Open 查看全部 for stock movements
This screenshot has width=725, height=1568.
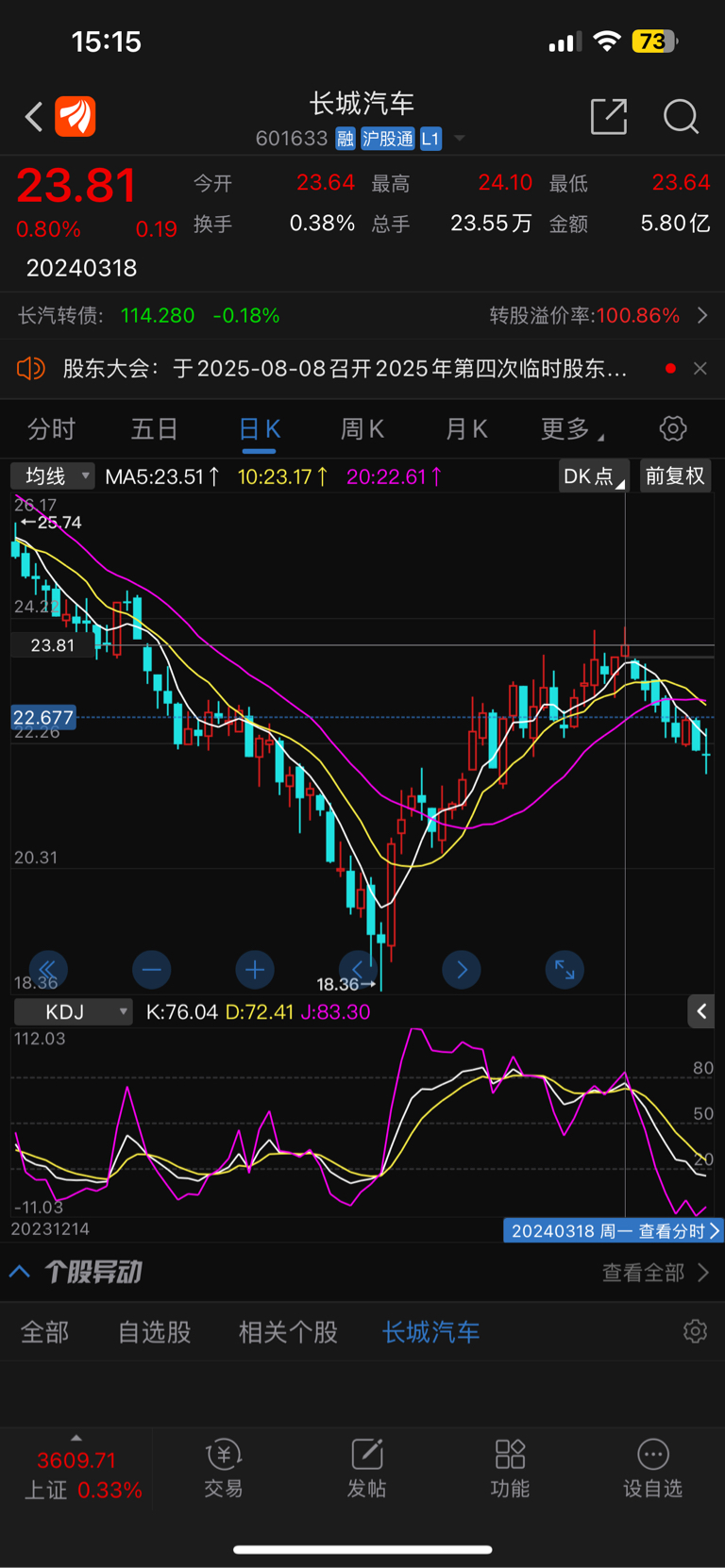click(655, 1273)
